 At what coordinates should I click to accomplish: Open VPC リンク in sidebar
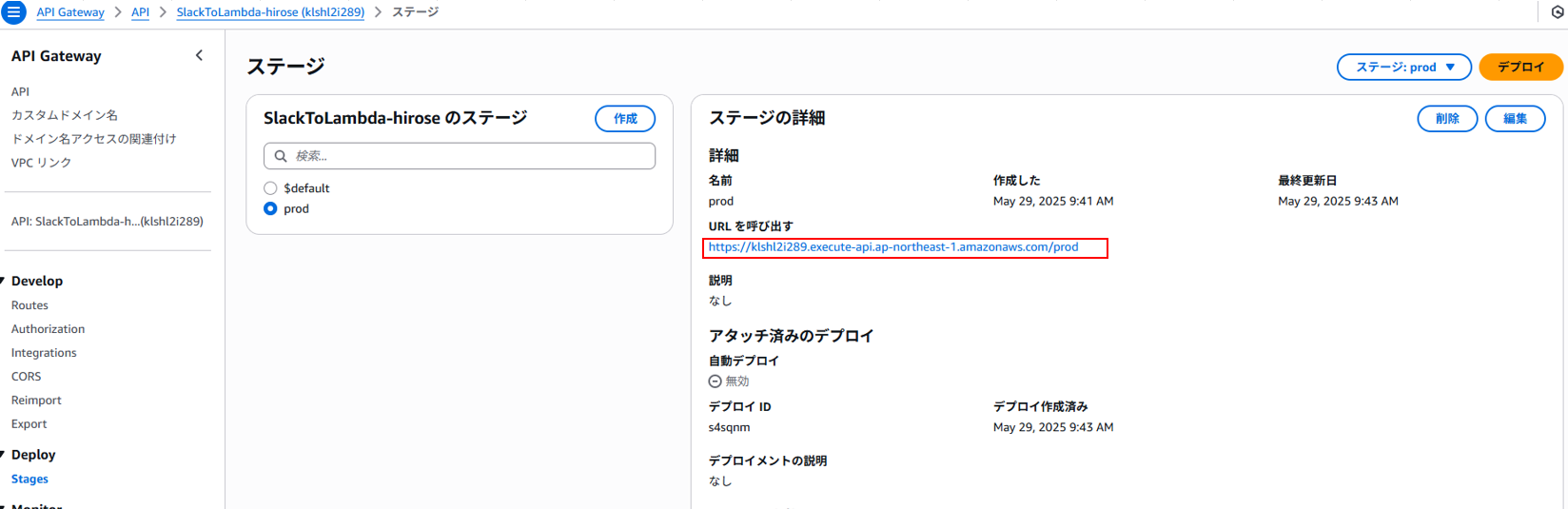(41, 163)
